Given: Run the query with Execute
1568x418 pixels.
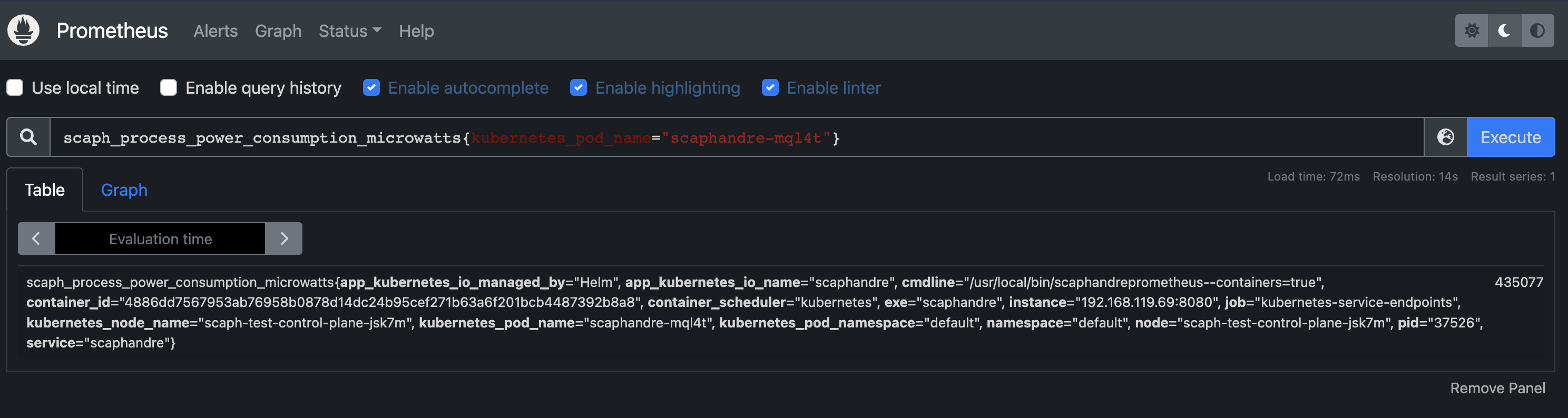Looking at the screenshot, I should (x=1511, y=137).
